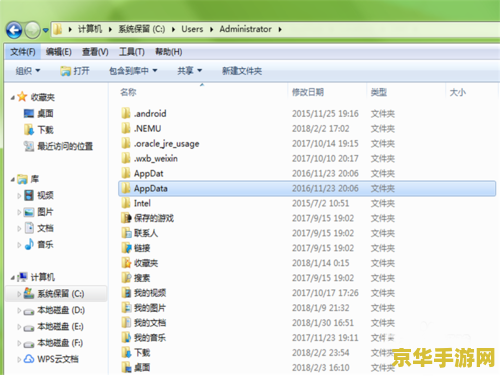The height and width of the screenshot is (376, 501).
Task: Expand arrow after Users in breadcrumb
Action: tap(211, 30)
